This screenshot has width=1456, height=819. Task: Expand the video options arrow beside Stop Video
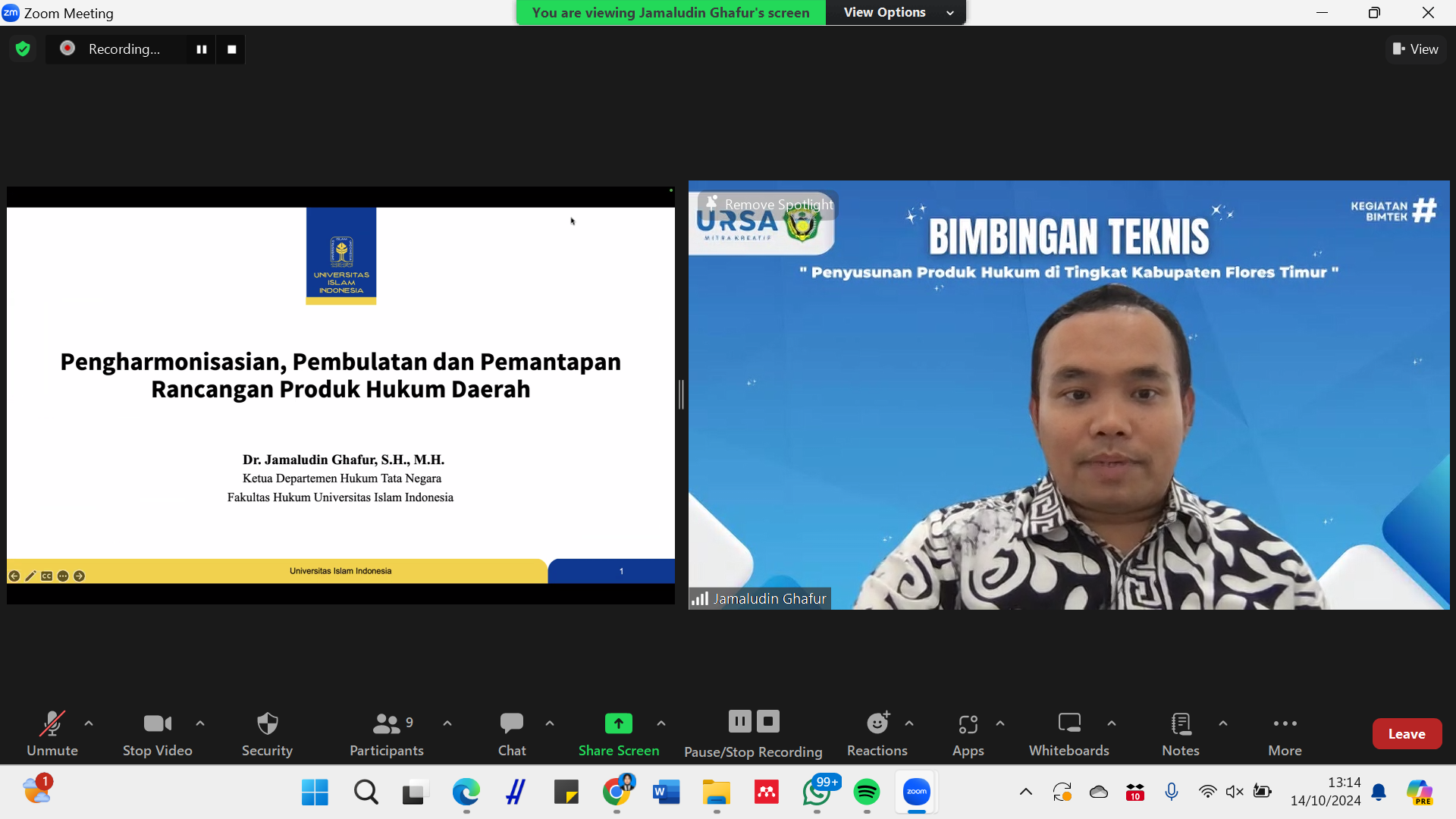click(x=200, y=723)
